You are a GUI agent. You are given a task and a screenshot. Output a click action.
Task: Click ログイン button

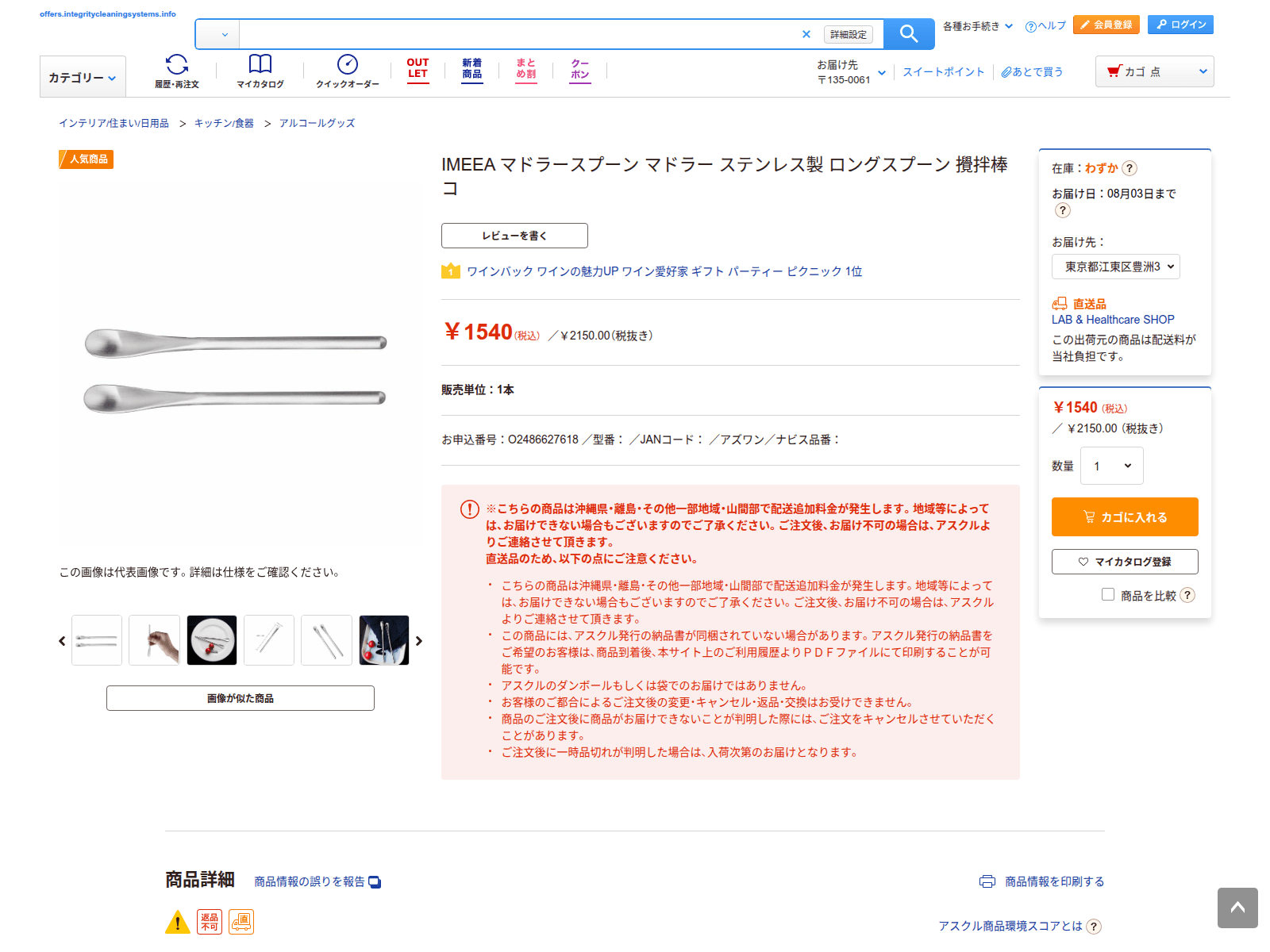tap(1180, 25)
